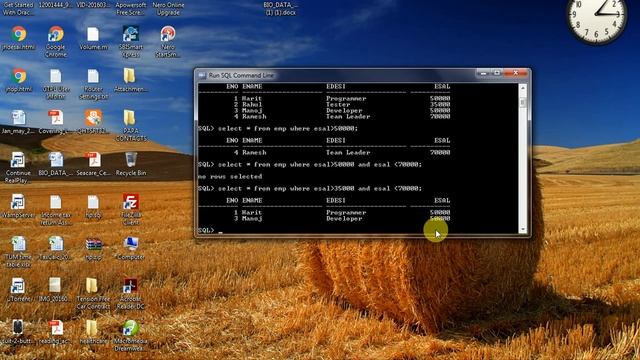
Task: Click the 'Manoj Developer' row in last result
Action: pyautogui.click(x=342, y=219)
